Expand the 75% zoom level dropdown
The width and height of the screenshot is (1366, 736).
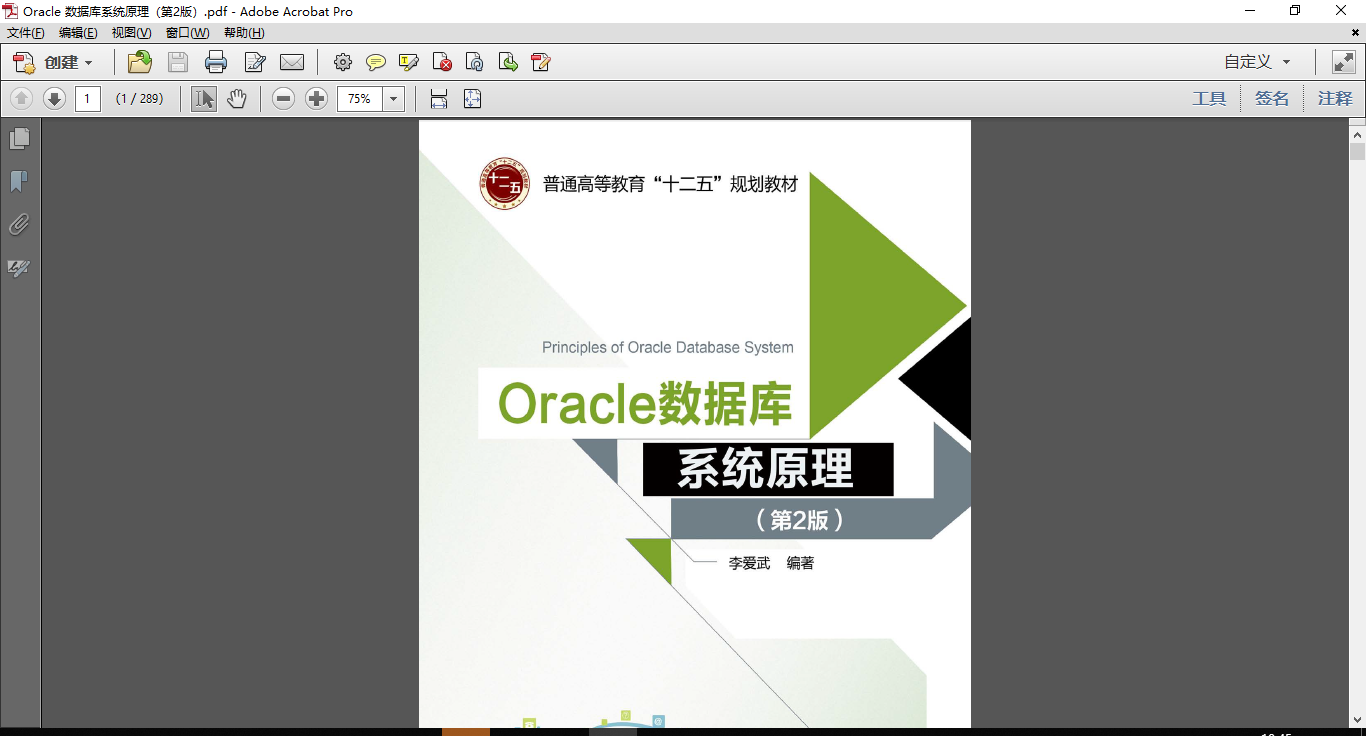point(394,98)
